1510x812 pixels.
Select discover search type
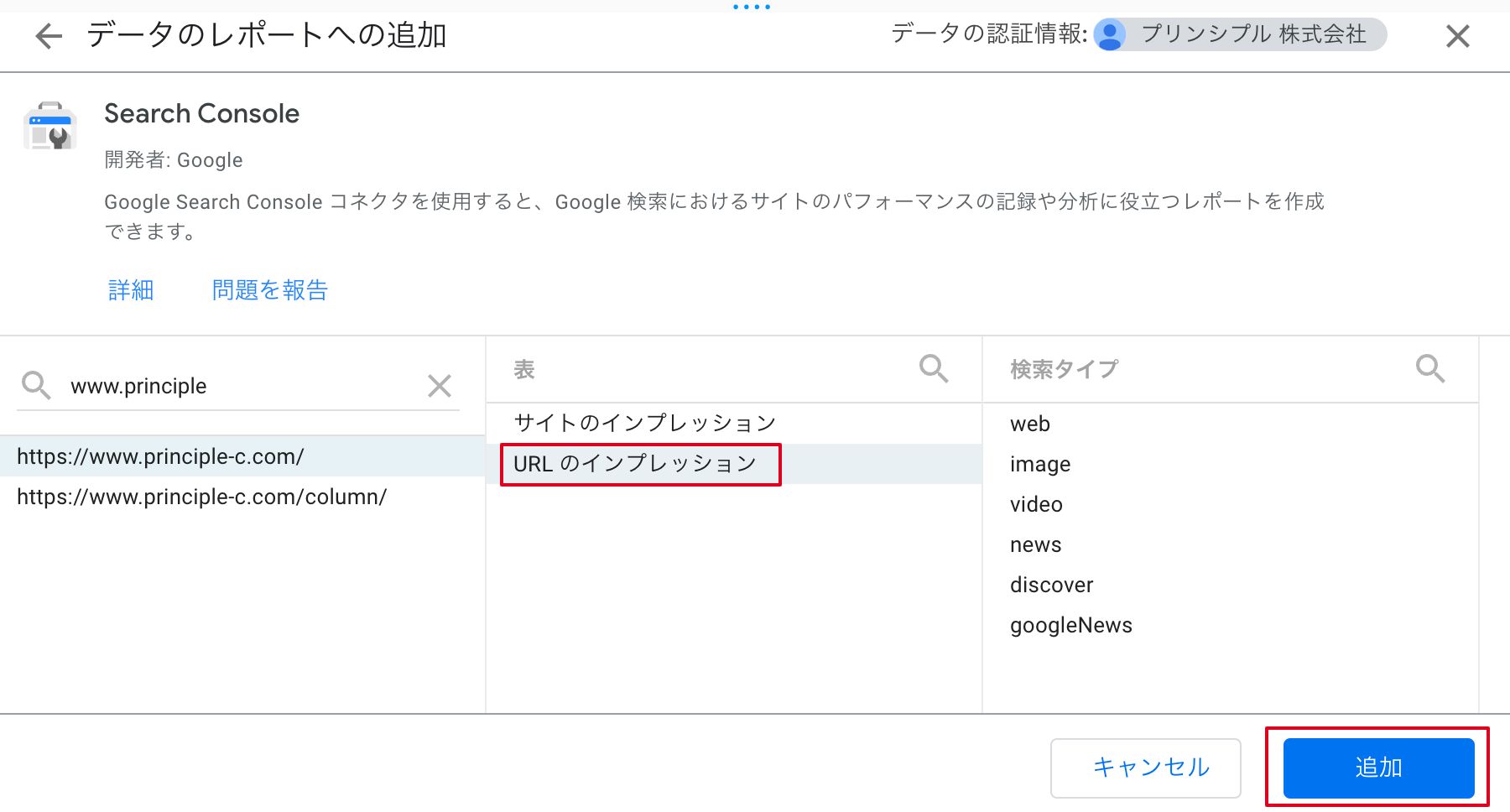pyautogui.click(x=1230, y=585)
